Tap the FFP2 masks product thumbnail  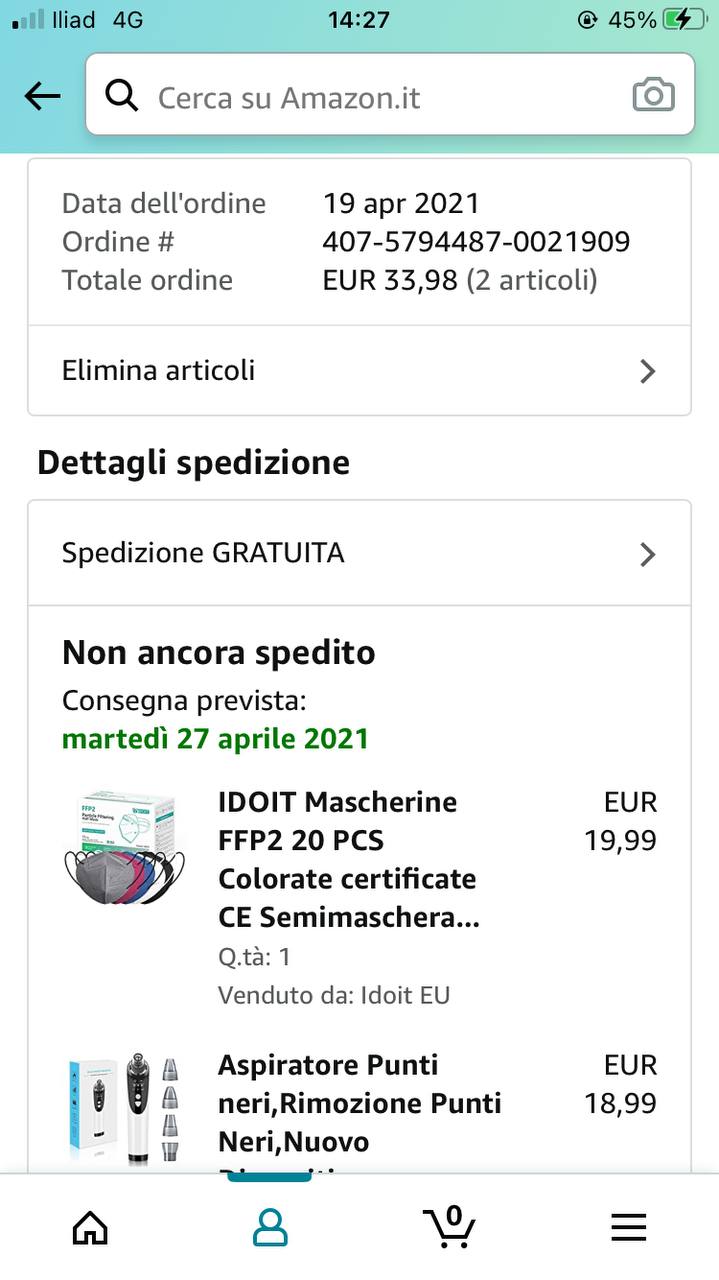point(124,848)
